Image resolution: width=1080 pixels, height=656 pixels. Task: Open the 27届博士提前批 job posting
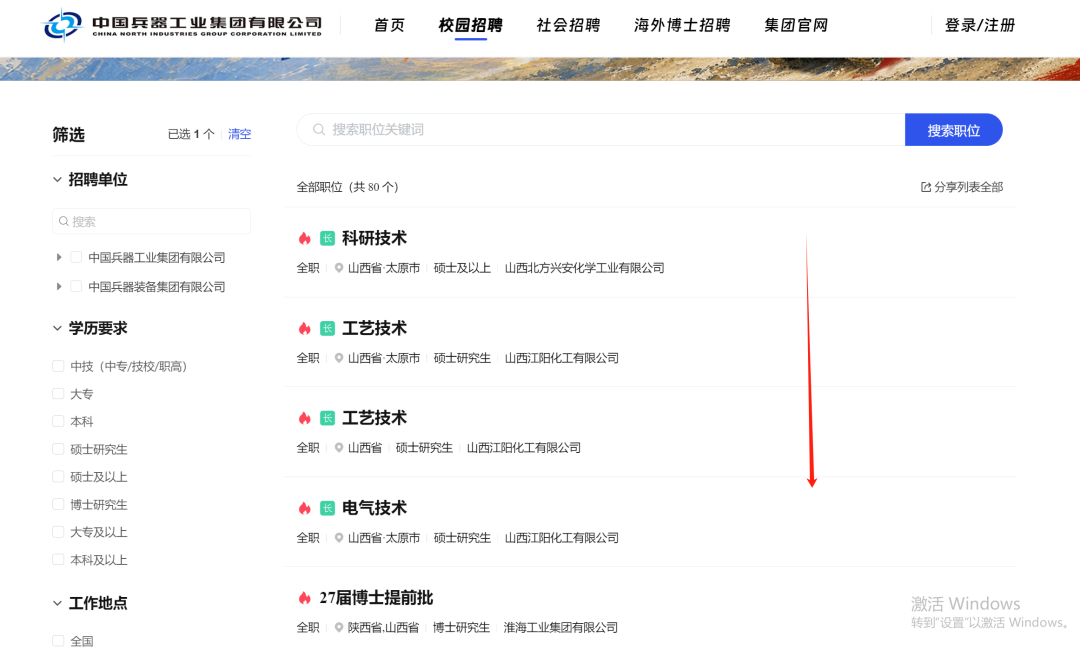(376, 598)
